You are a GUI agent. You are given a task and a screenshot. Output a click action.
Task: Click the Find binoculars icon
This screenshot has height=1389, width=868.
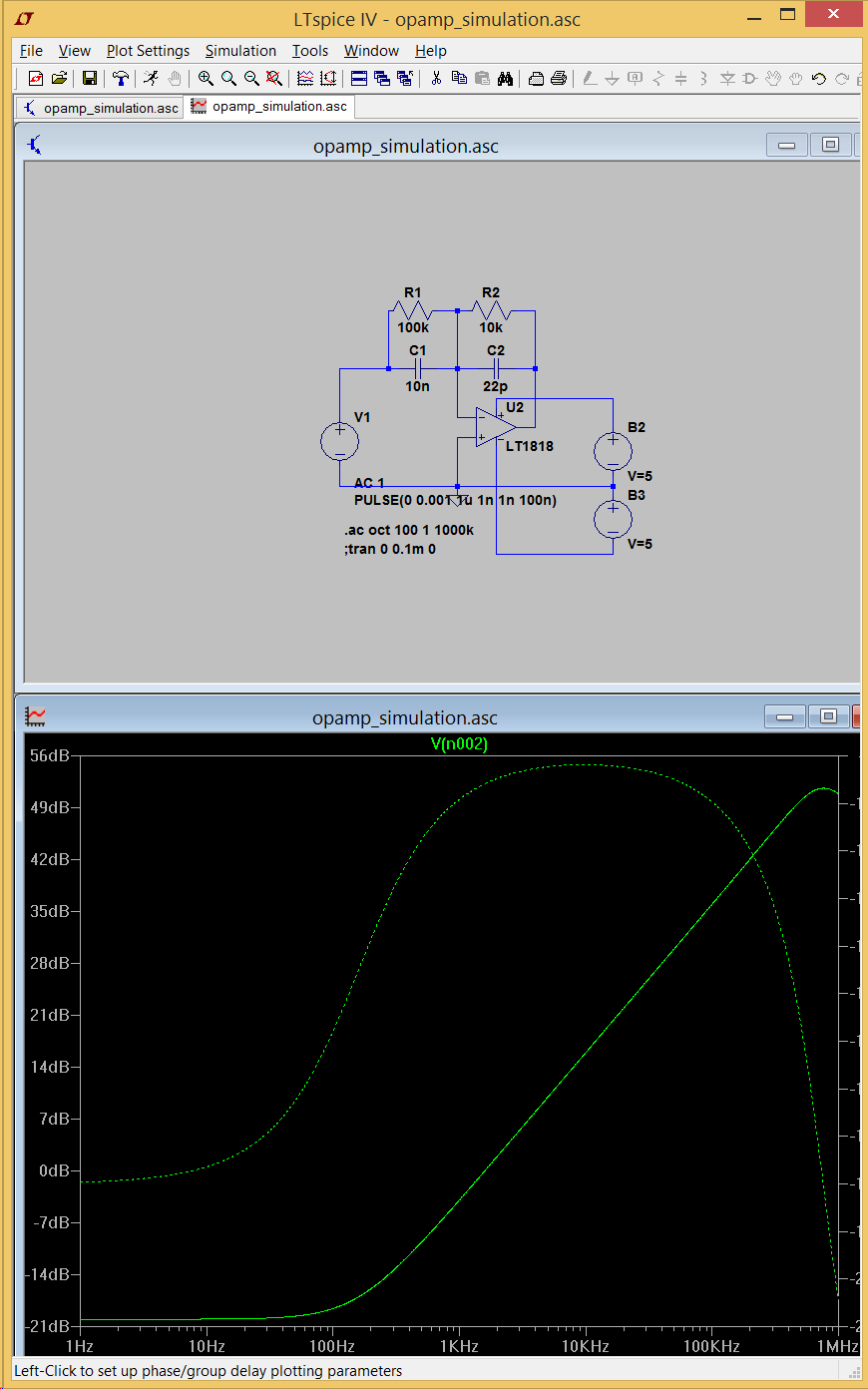pos(506,78)
